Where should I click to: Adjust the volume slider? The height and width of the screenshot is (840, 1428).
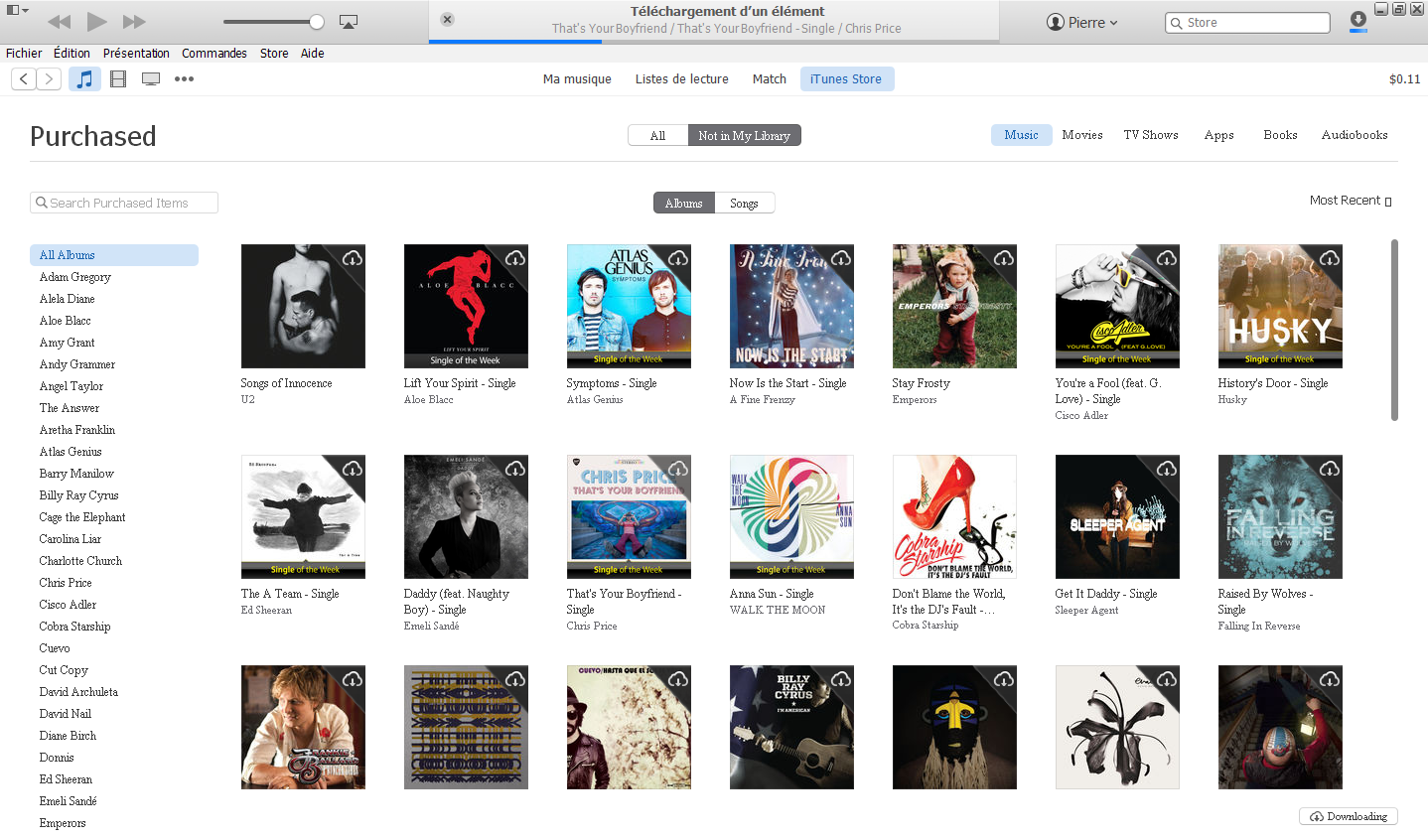point(273,22)
